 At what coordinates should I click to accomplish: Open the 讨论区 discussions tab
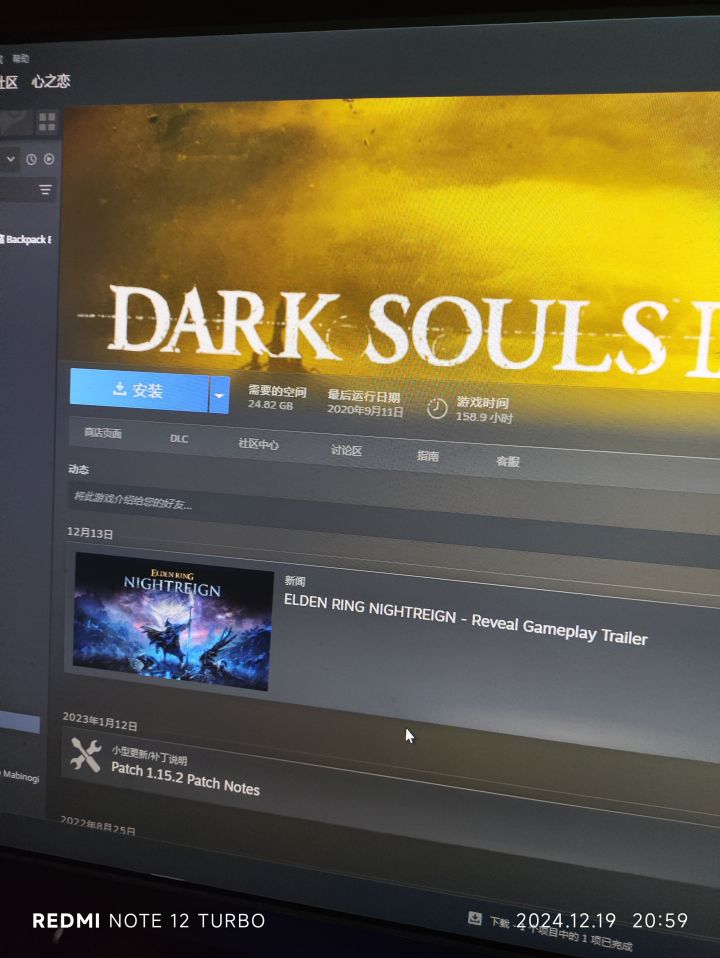coord(347,450)
